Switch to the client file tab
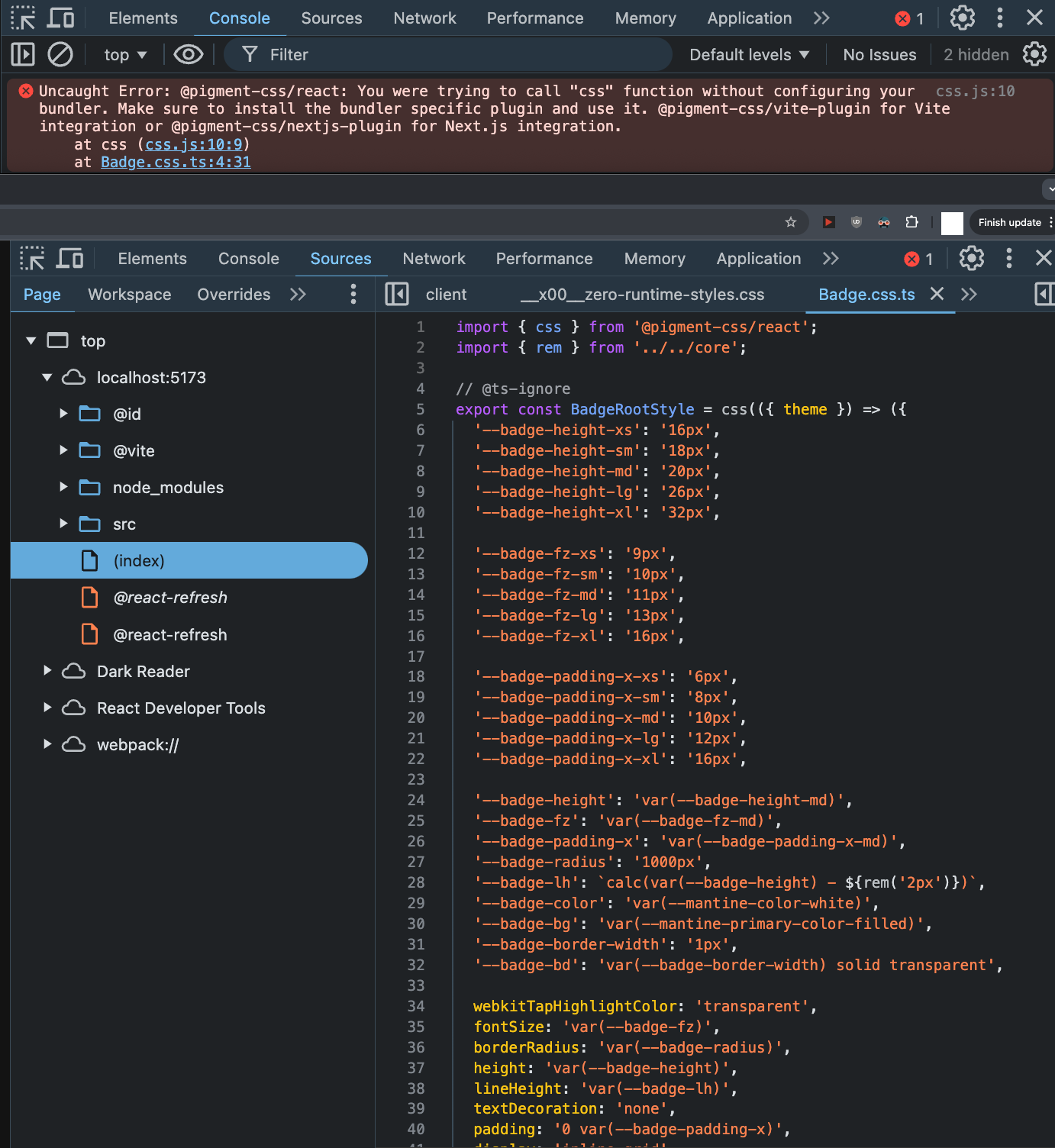1055x1148 pixels. [x=446, y=295]
